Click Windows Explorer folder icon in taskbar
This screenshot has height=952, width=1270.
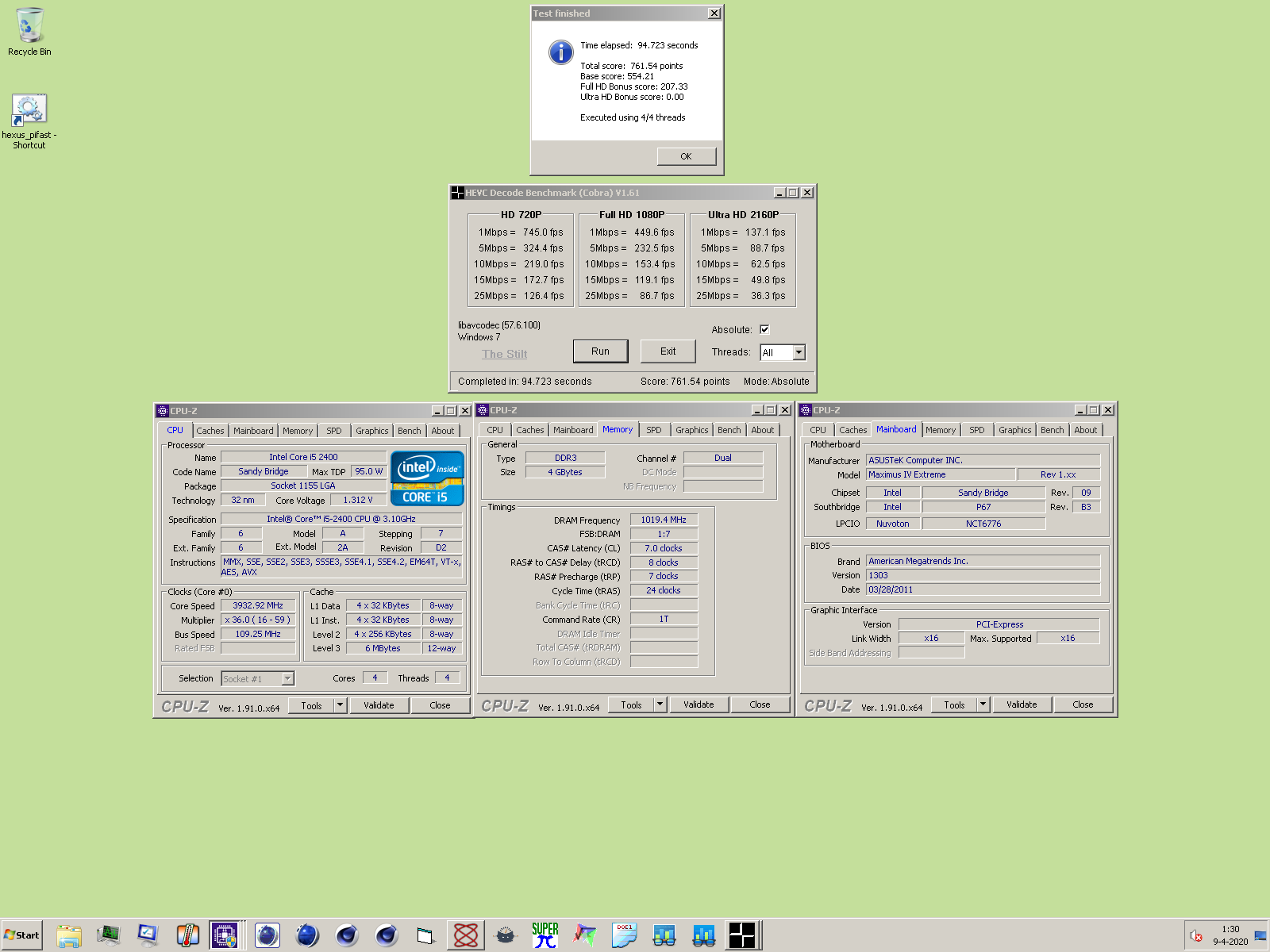69,935
